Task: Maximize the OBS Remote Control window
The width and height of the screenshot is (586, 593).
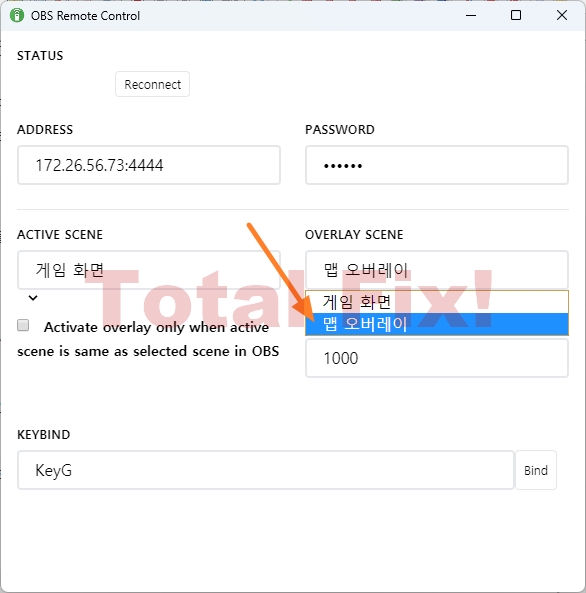Action: (516, 16)
